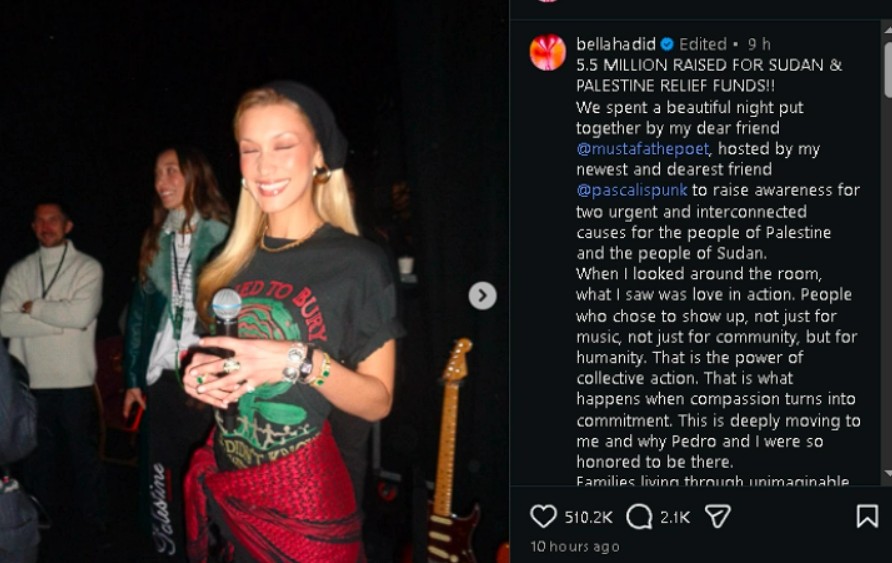892x563 pixels.
Task: Visit the @mustafathepoet mention
Action: [643, 149]
